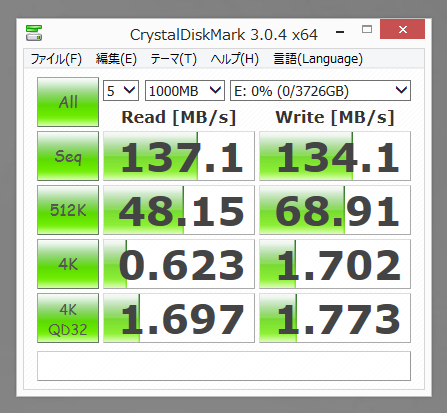Open the ヘルプ(H) menu
Screen dimensions: 447x413
pos(235,59)
